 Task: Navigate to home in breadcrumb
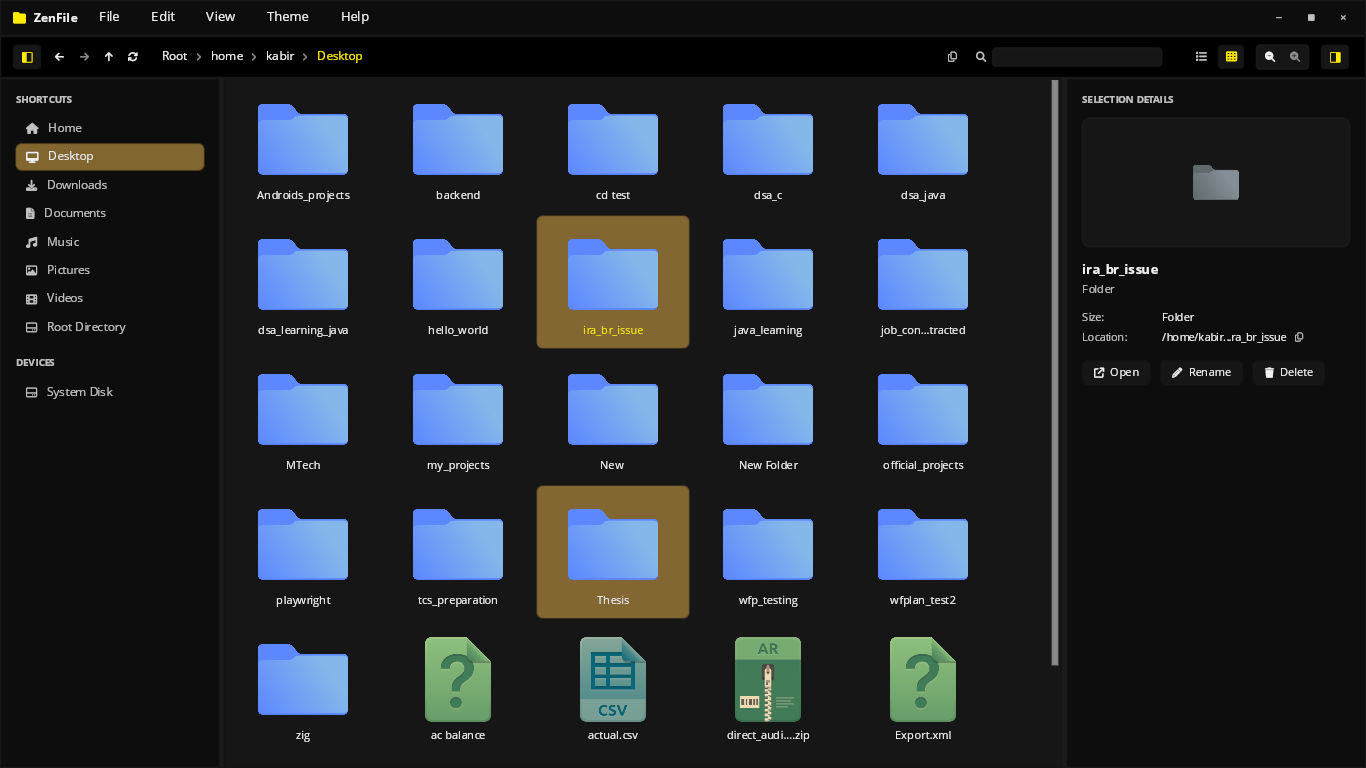[227, 56]
